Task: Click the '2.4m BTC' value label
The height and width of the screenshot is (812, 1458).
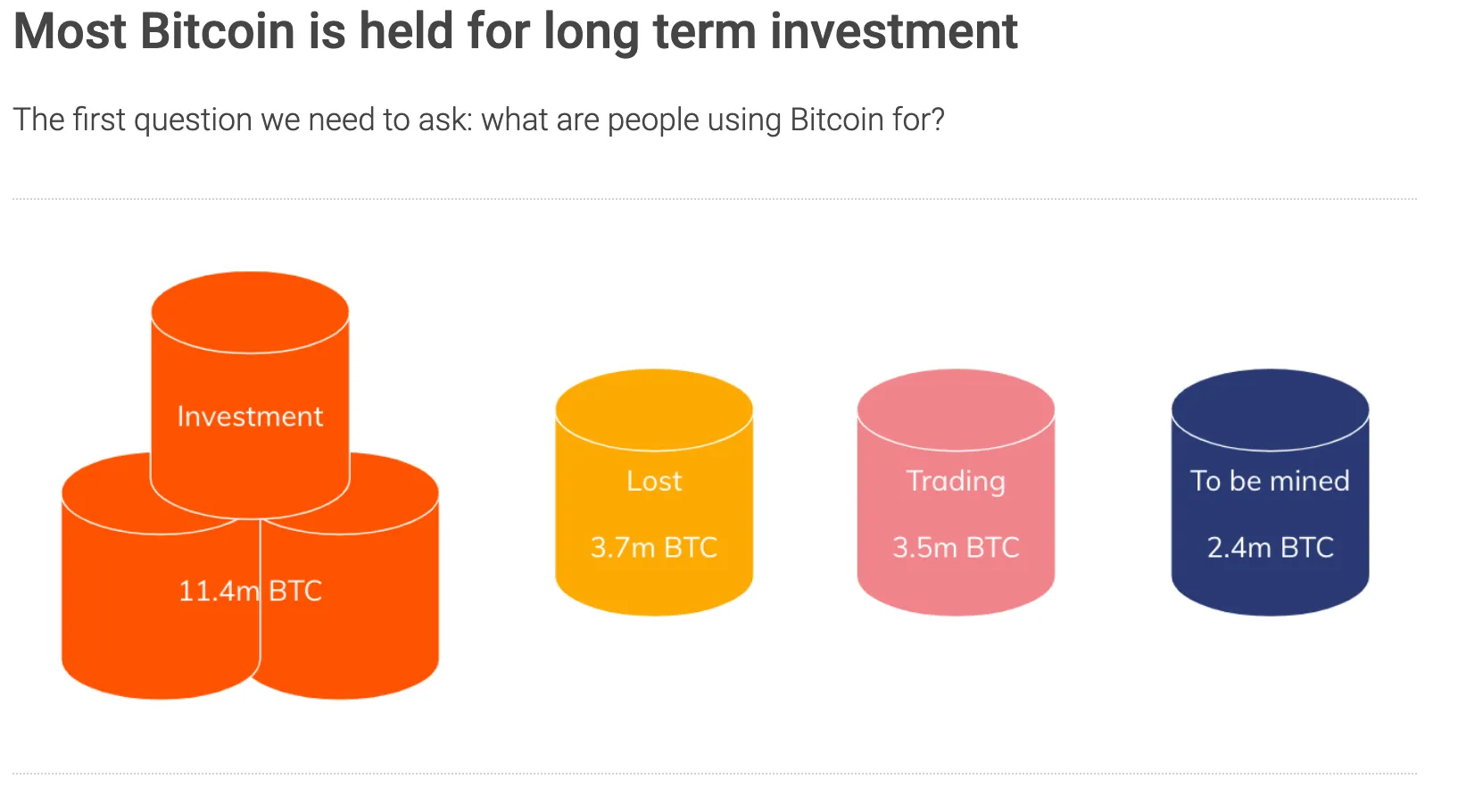Action: click(x=1270, y=547)
